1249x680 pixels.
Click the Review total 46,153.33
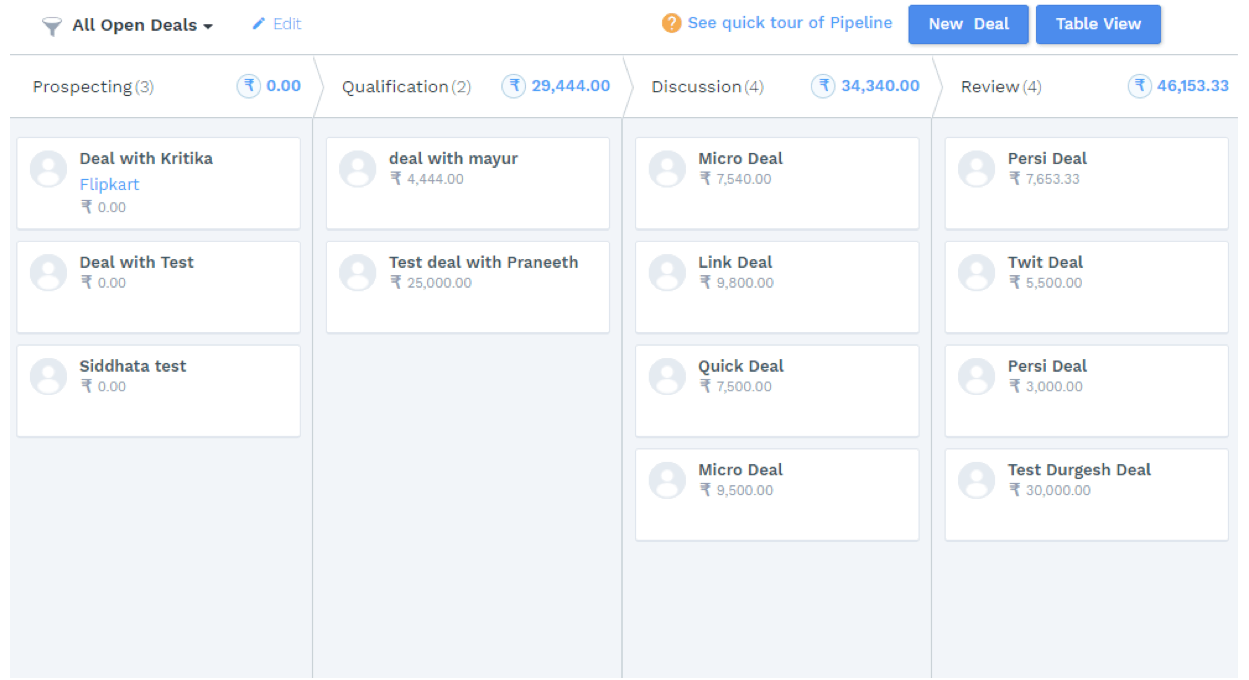click(1193, 86)
